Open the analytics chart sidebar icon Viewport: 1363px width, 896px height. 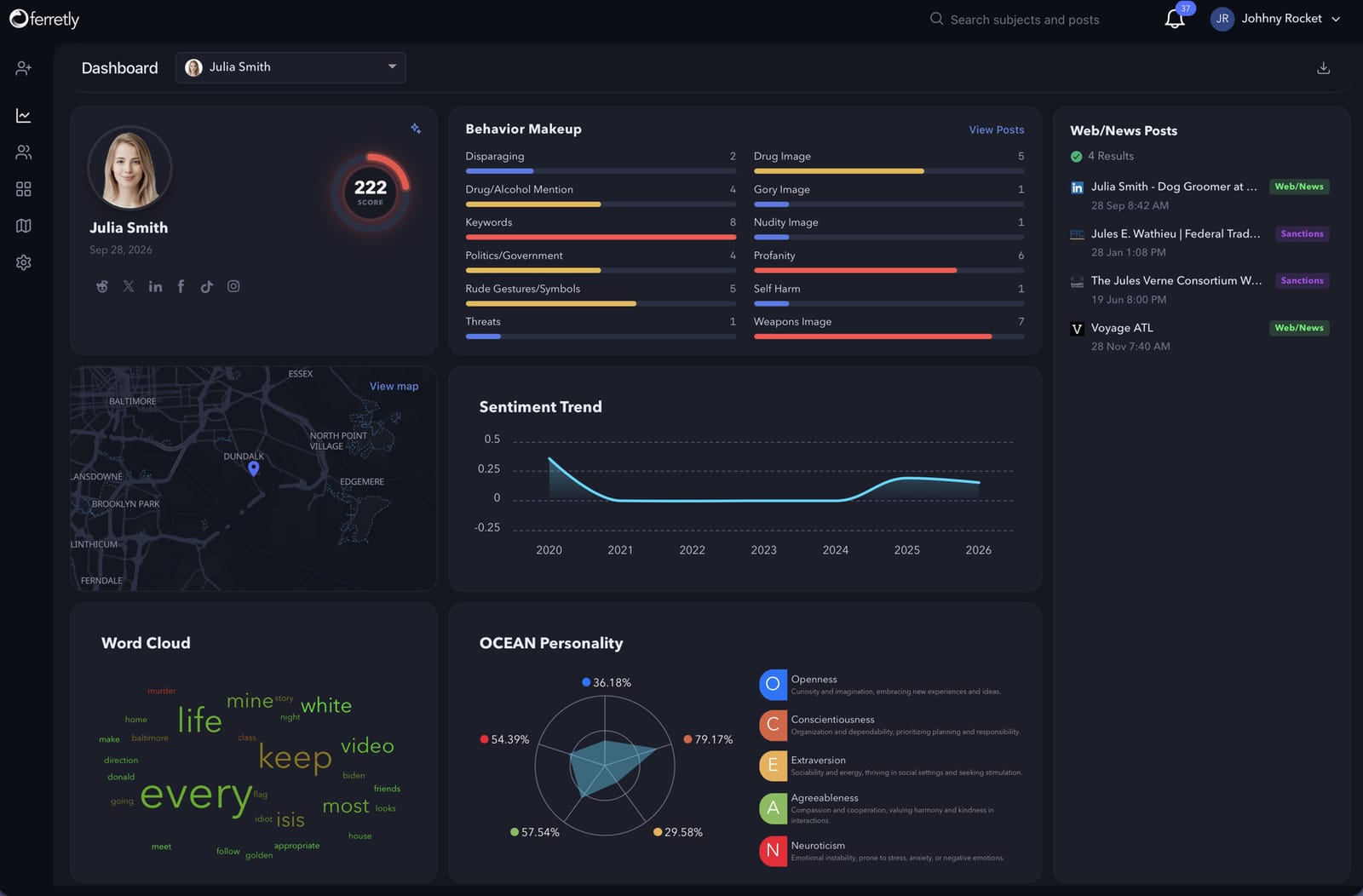(x=24, y=115)
